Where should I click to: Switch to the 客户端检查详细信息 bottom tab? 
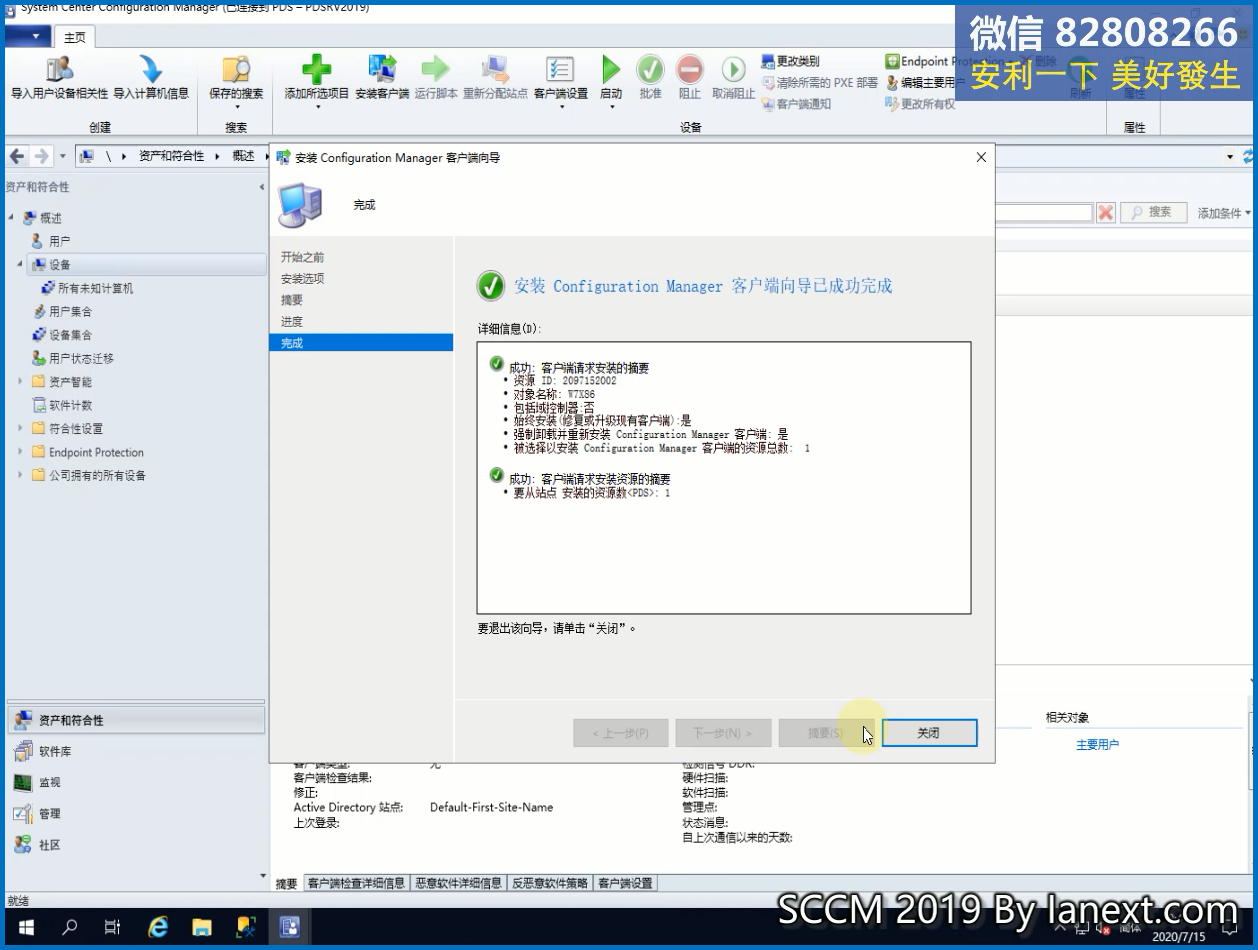click(x=356, y=883)
